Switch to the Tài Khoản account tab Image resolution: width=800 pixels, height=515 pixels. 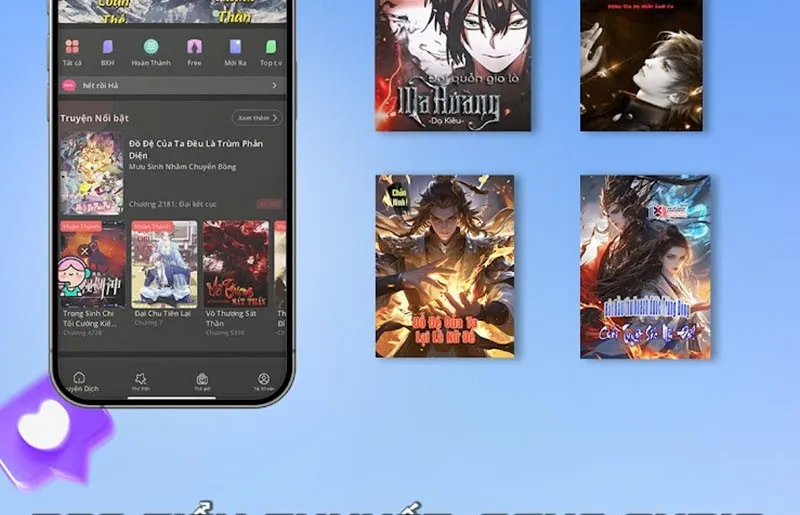tap(264, 382)
